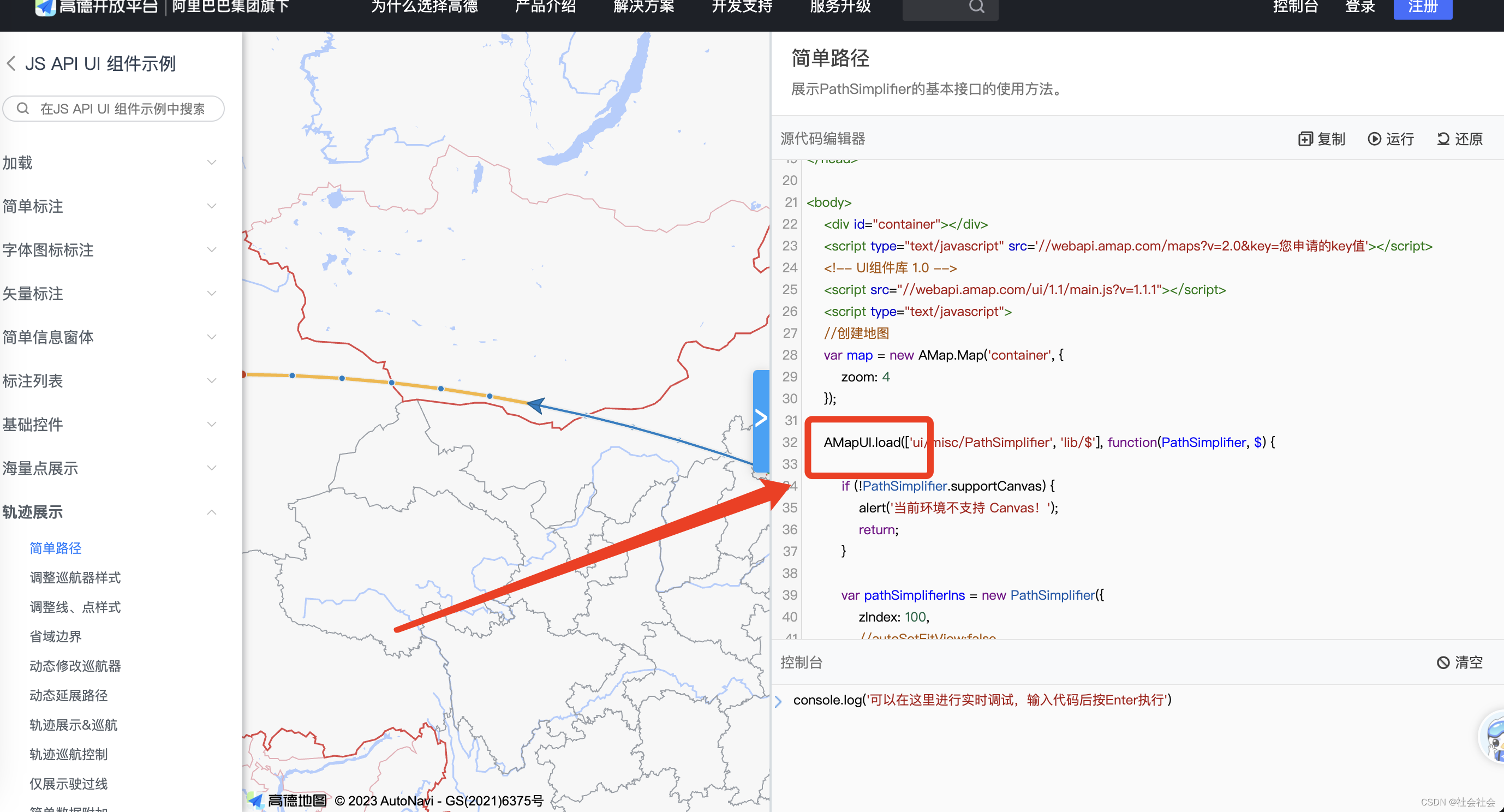Open 为什么选择高德 menu
This screenshot has height=812, width=1504.
[425, 7]
